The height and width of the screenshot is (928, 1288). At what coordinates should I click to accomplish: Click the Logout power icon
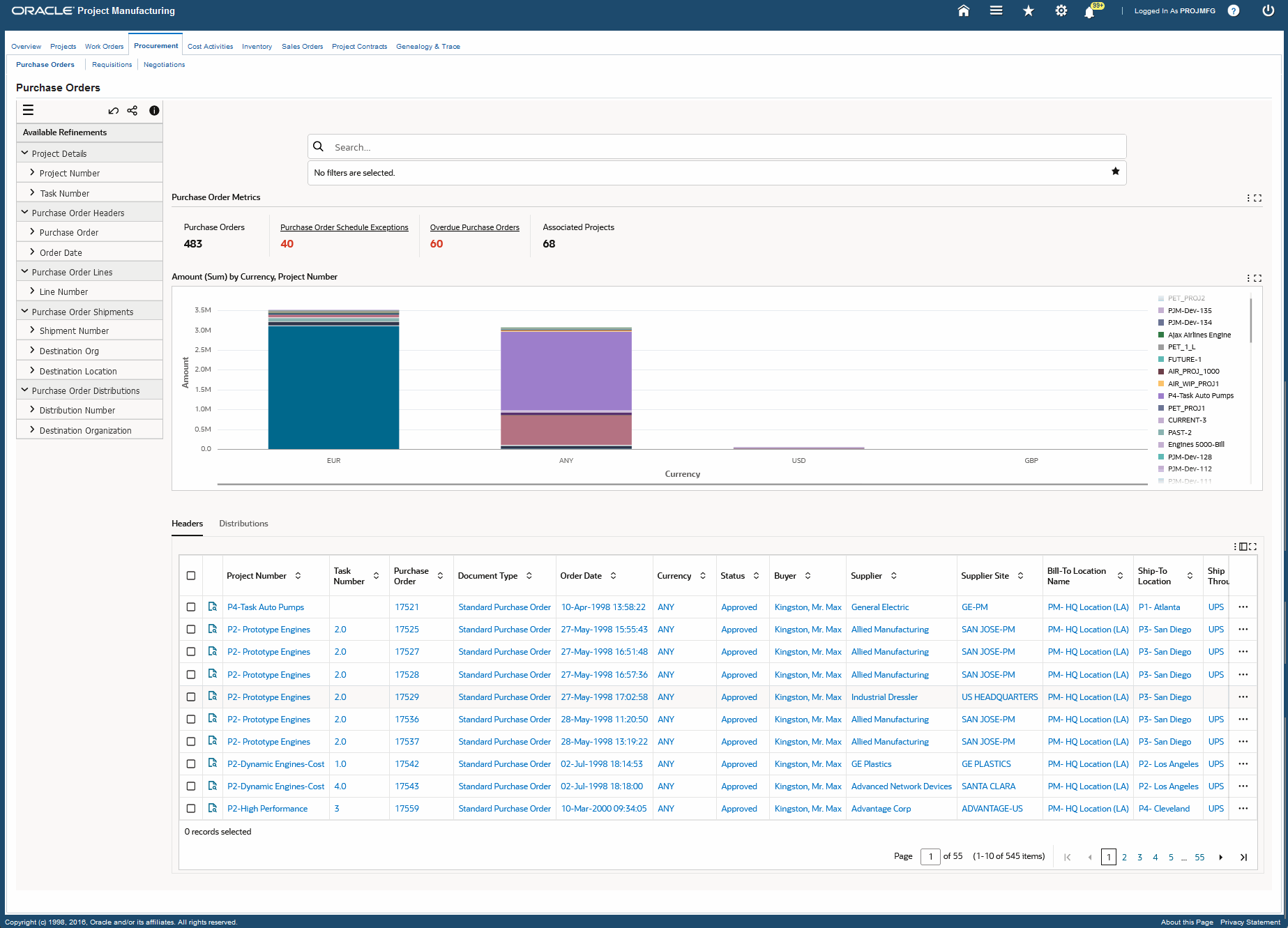[x=1268, y=10]
